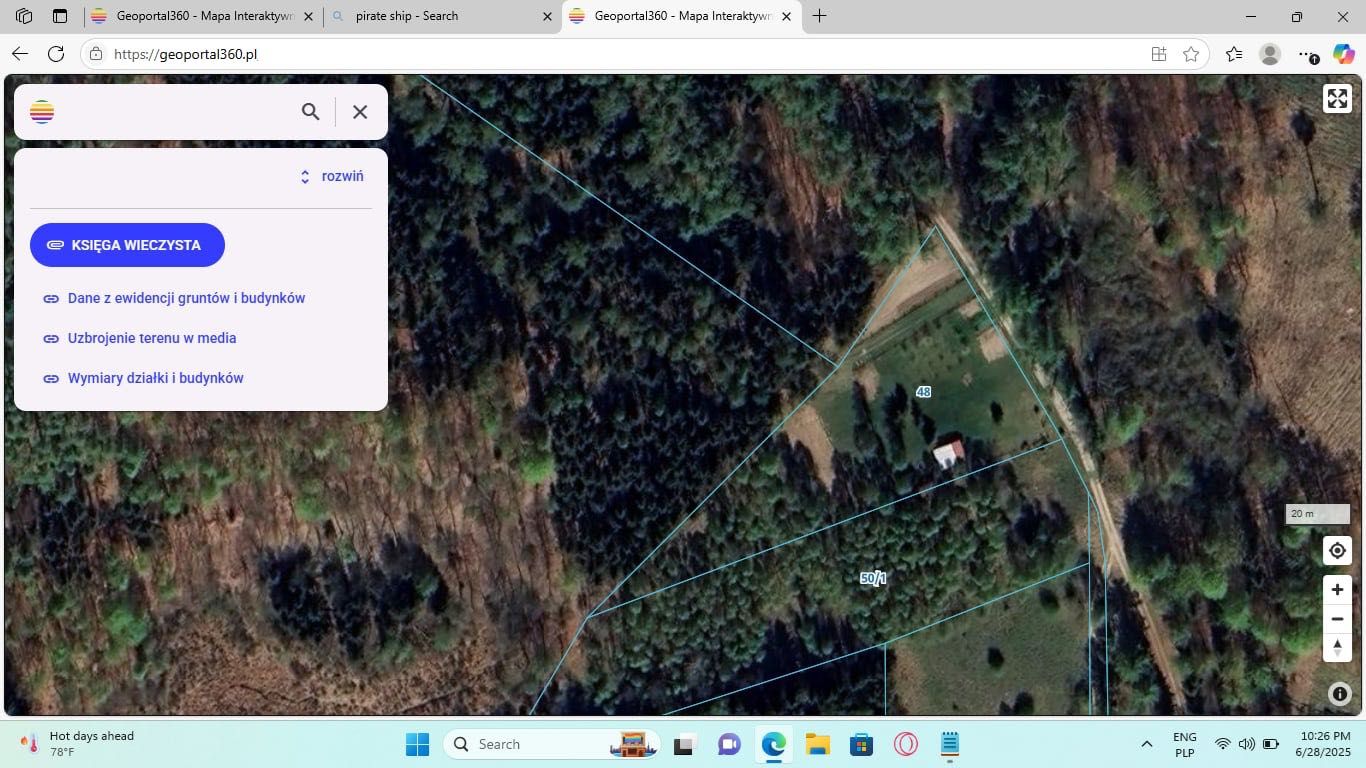Image resolution: width=1366 pixels, height=768 pixels.
Task: Open Opera browser from the taskbar
Action: (906, 744)
